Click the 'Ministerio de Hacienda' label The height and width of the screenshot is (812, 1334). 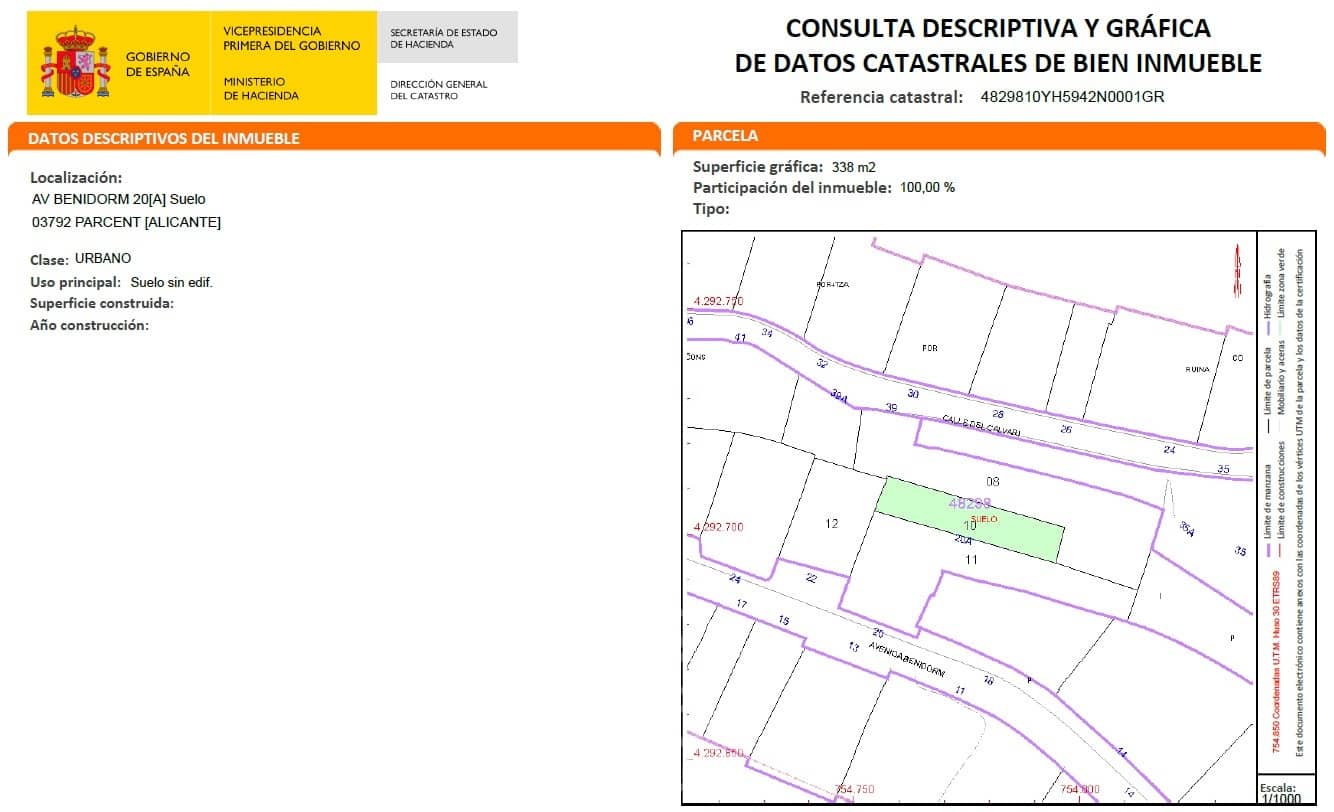[261, 88]
